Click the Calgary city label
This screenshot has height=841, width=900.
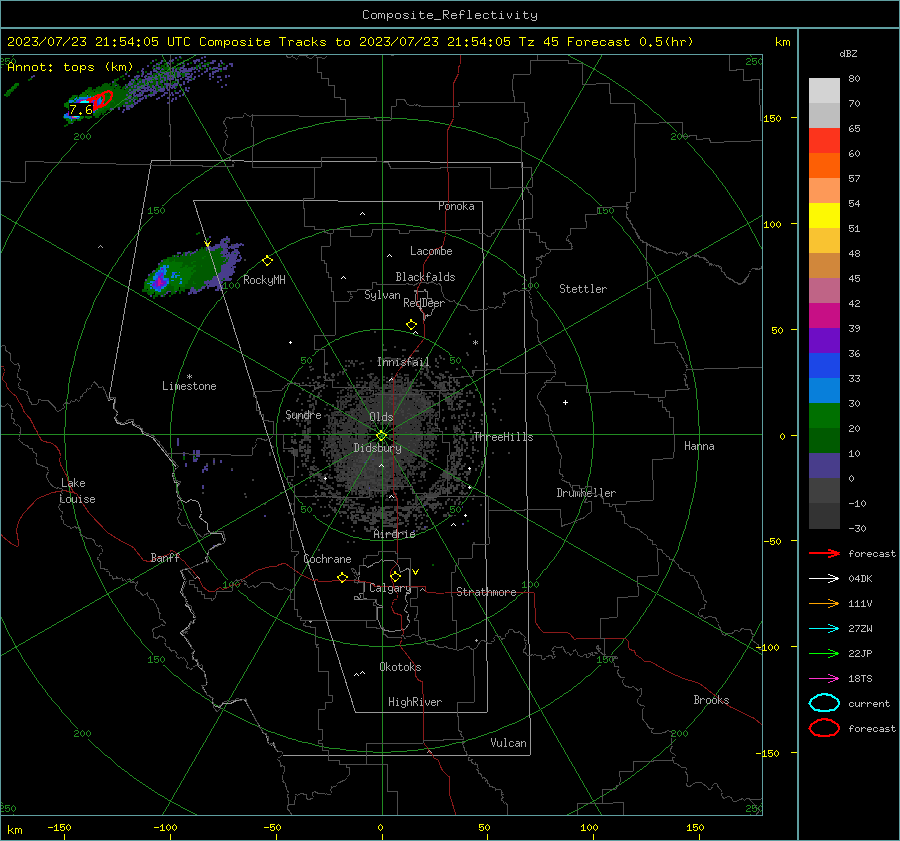tap(390, 588)
